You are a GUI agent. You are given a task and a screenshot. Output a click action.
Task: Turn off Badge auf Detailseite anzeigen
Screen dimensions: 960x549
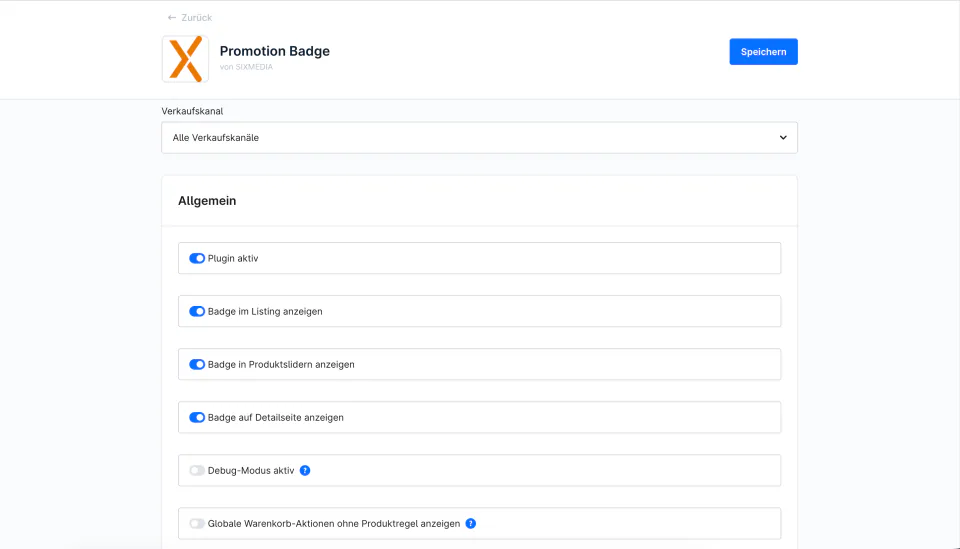pyautogui.click(x=197, y=417)
